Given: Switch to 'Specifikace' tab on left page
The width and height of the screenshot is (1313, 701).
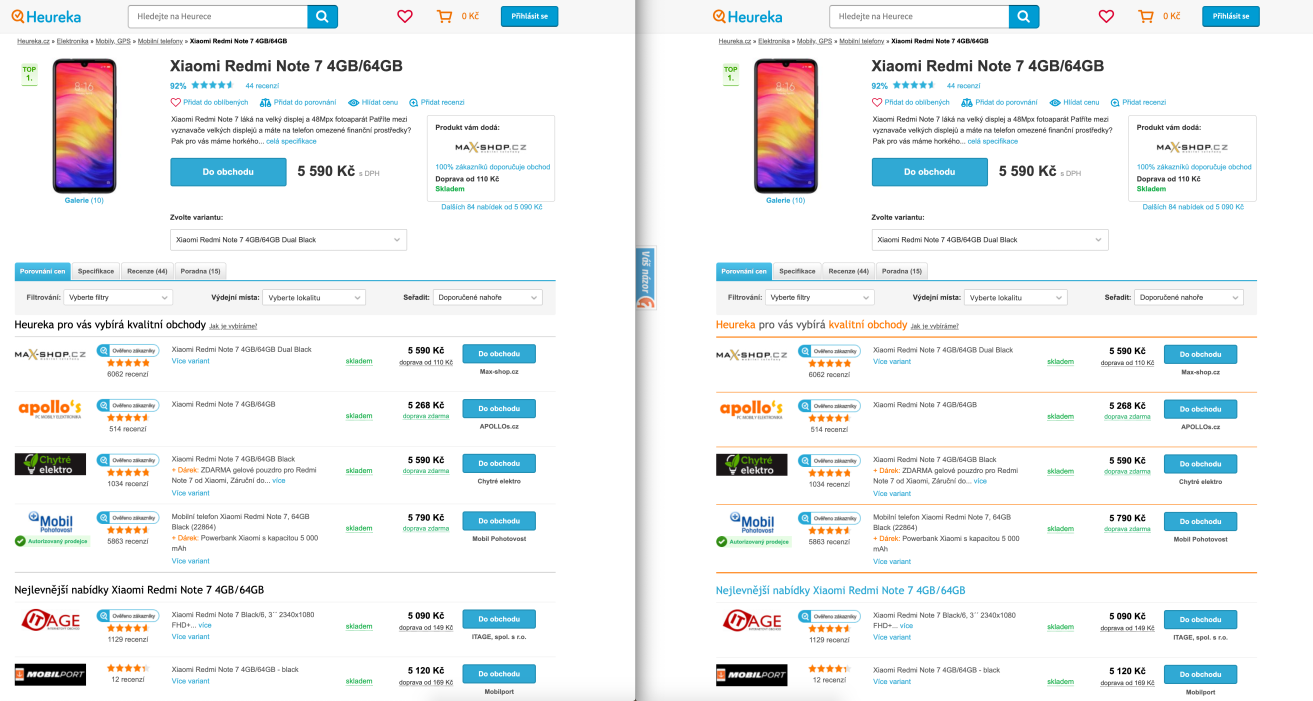Looking at the screenshot, I should [96, 271].
